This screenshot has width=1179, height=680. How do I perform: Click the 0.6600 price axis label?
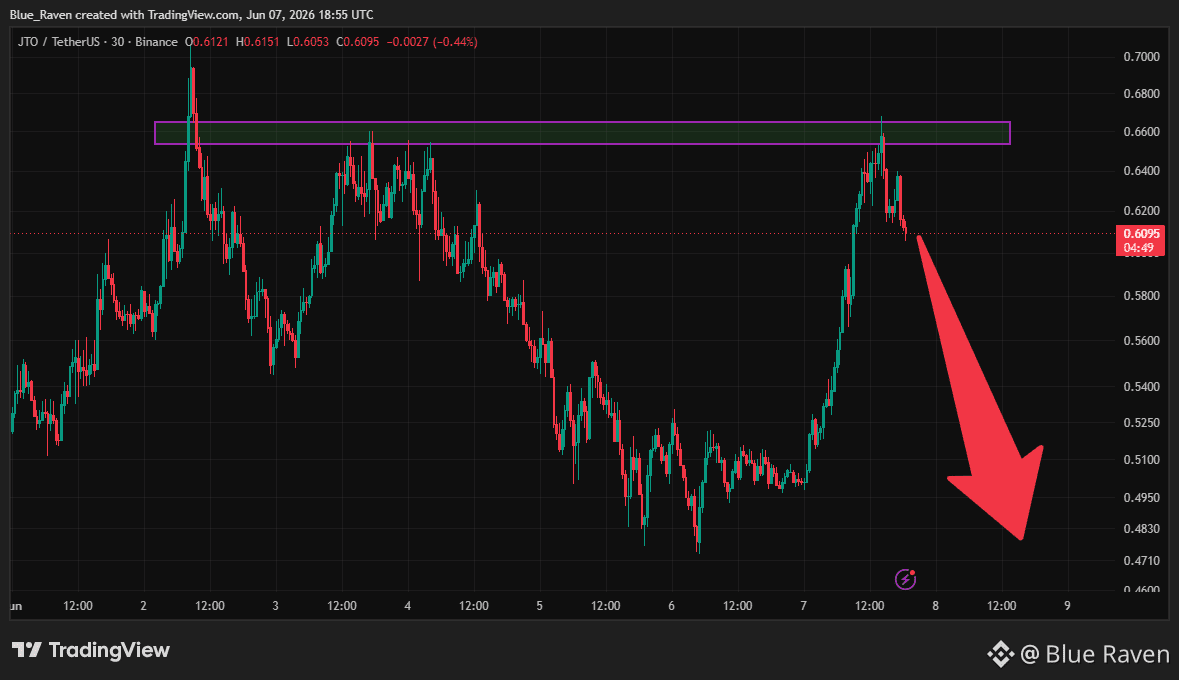pos(1141,132)
